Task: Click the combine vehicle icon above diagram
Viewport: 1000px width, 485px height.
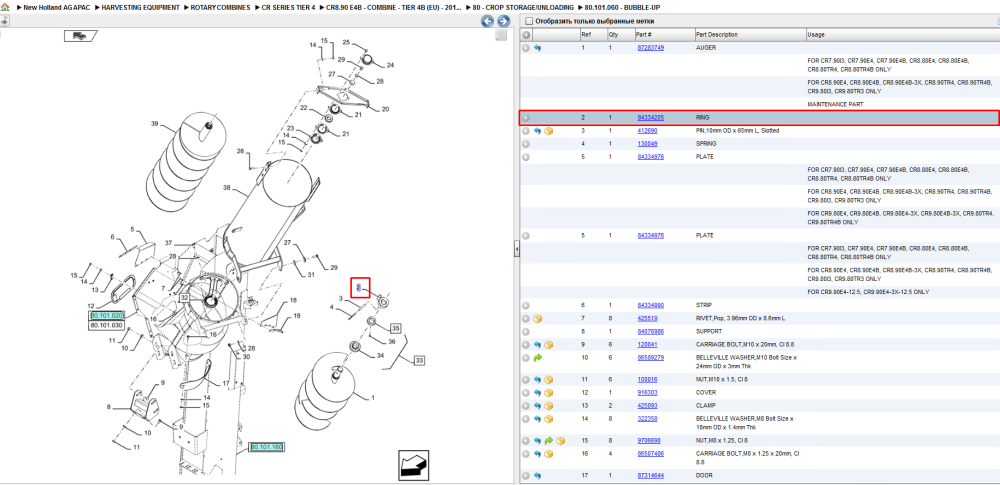Action: click(x=80, y=36)
